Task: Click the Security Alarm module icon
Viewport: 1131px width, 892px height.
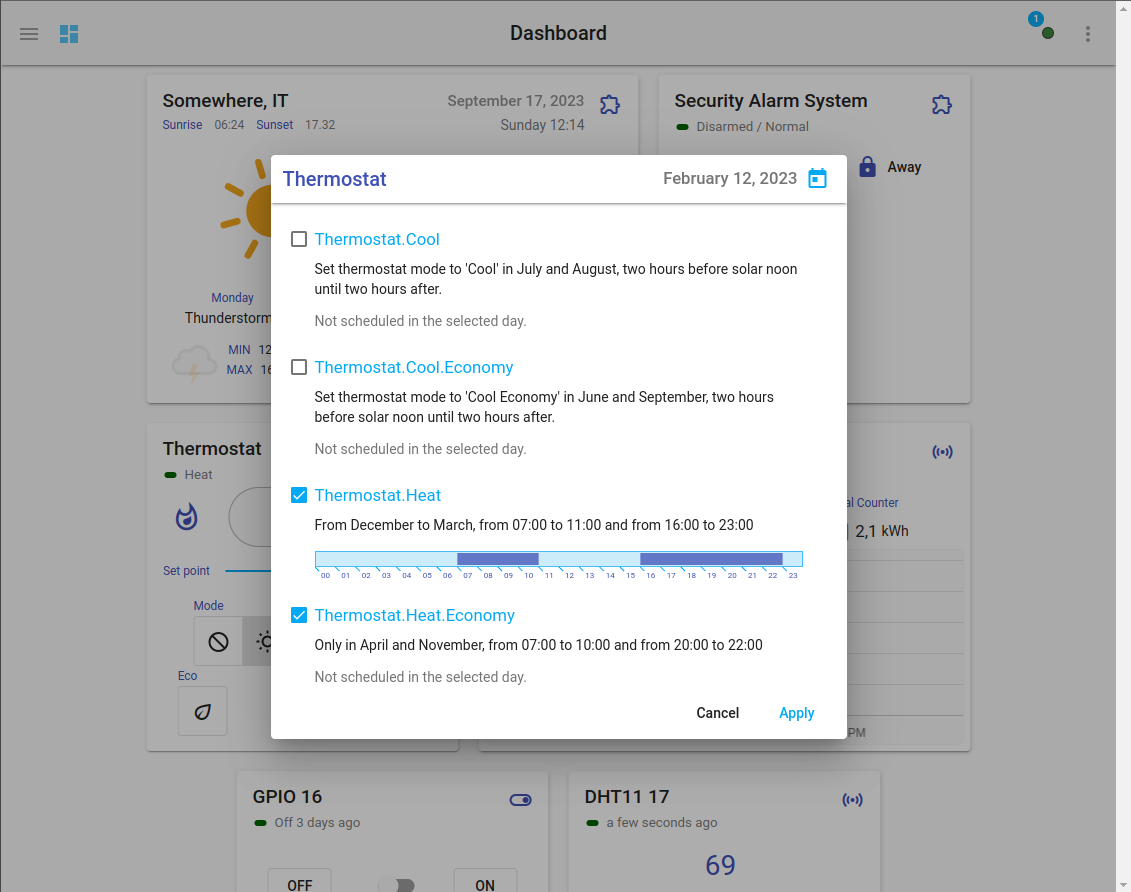Action: (941, 104)
